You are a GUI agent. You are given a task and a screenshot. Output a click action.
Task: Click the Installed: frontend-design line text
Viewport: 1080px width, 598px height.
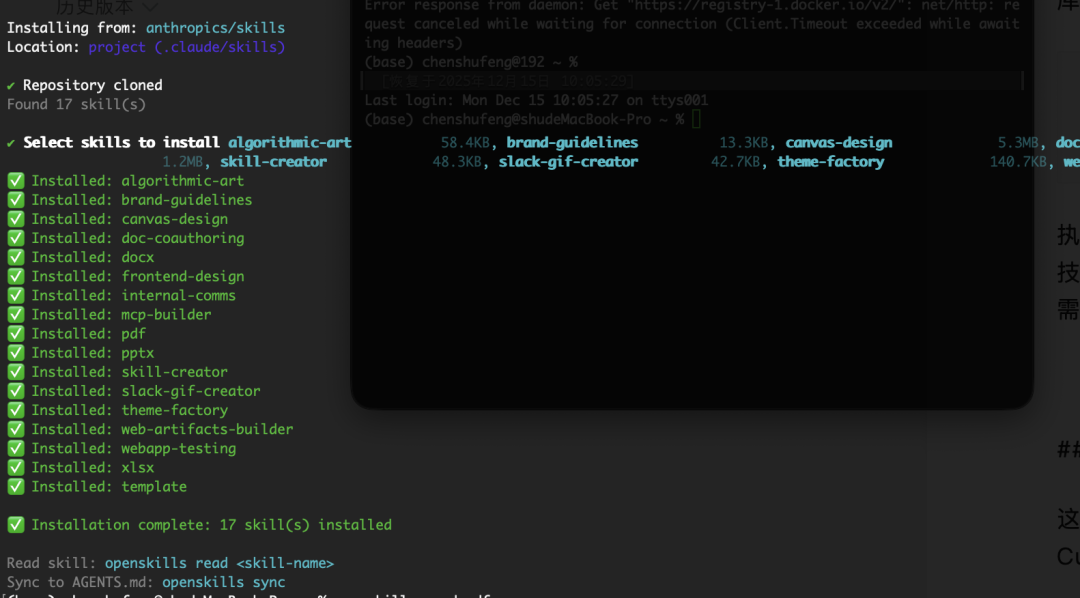click(138, 277)
